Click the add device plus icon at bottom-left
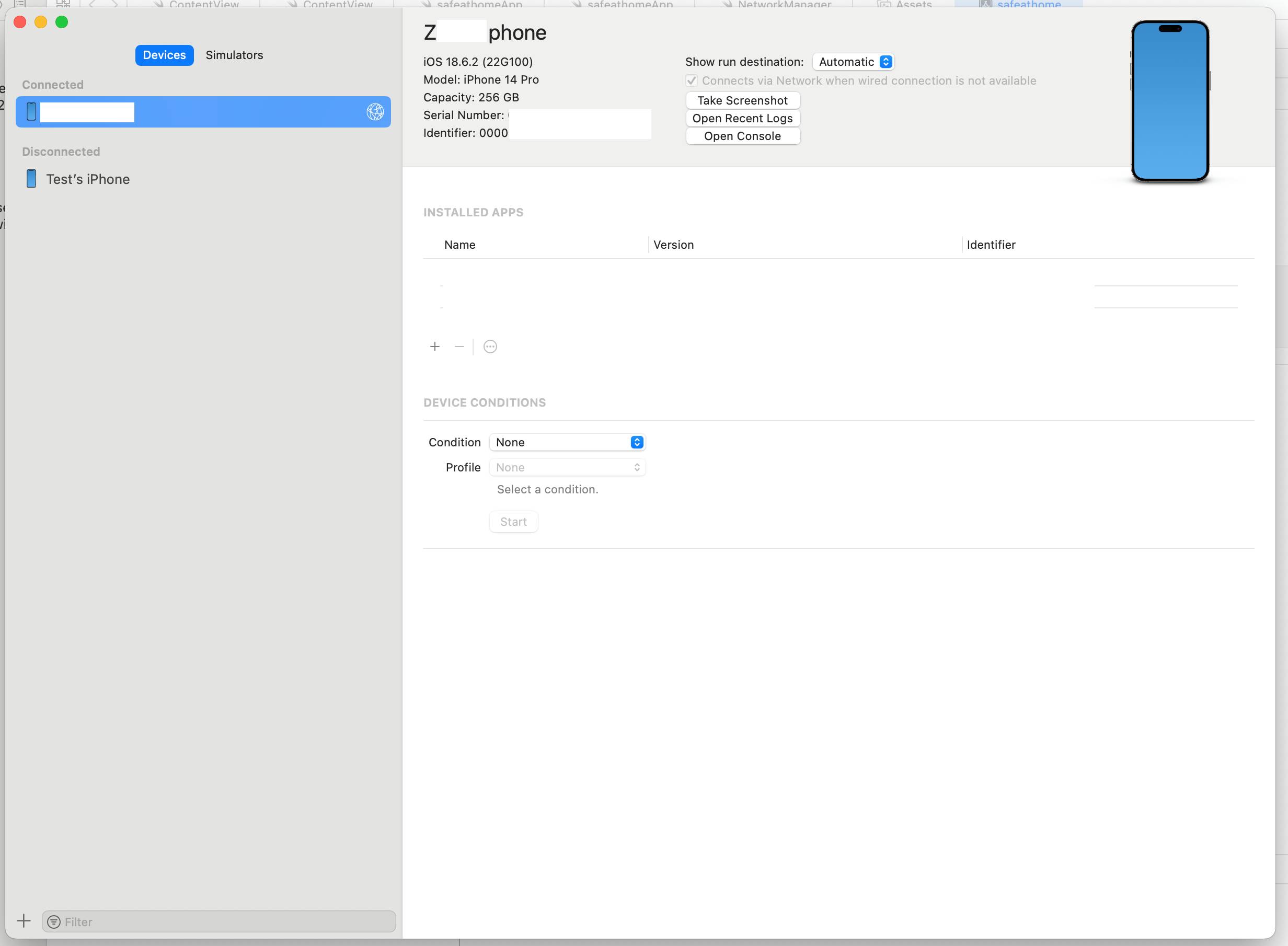Viewport: 1288px width, 946px height. coord(24,921)
